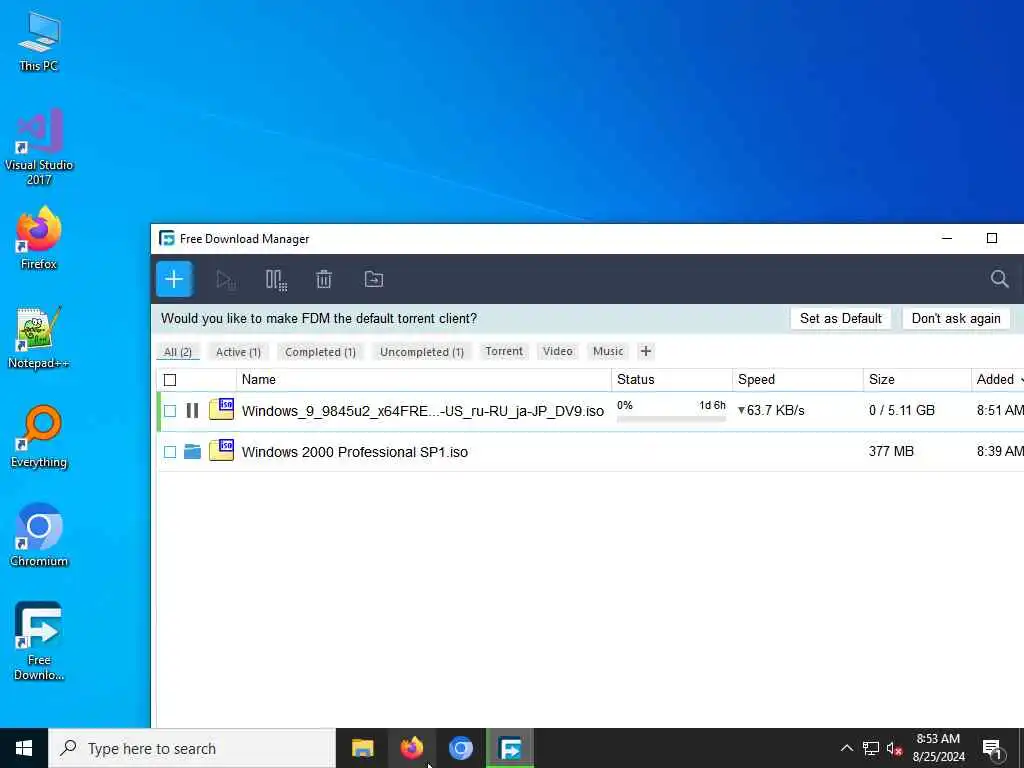Click ISO file icon of Windows 2000 download
The width and height of the screenshot is (1024, 768).
point(221,450)
